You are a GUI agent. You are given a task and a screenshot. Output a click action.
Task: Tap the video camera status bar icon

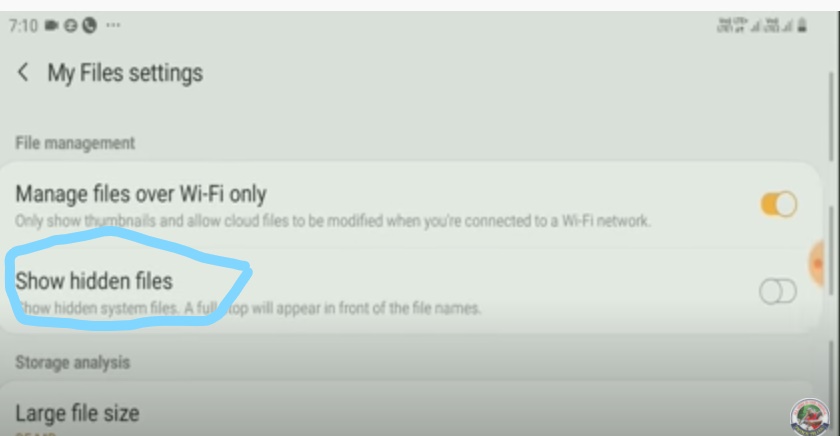(x=51, y=25)
